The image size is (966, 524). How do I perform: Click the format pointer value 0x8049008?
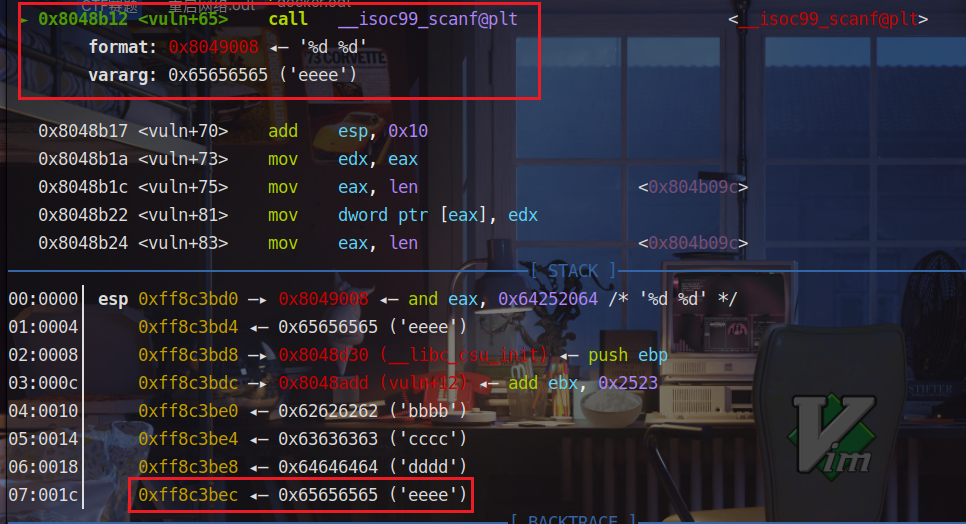pos(213,47)
